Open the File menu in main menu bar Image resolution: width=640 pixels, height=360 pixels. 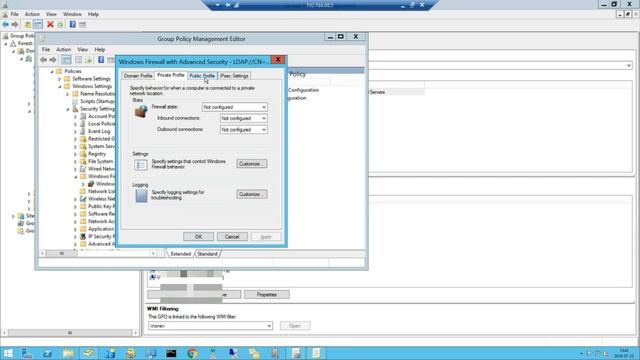tap(15, 14)
